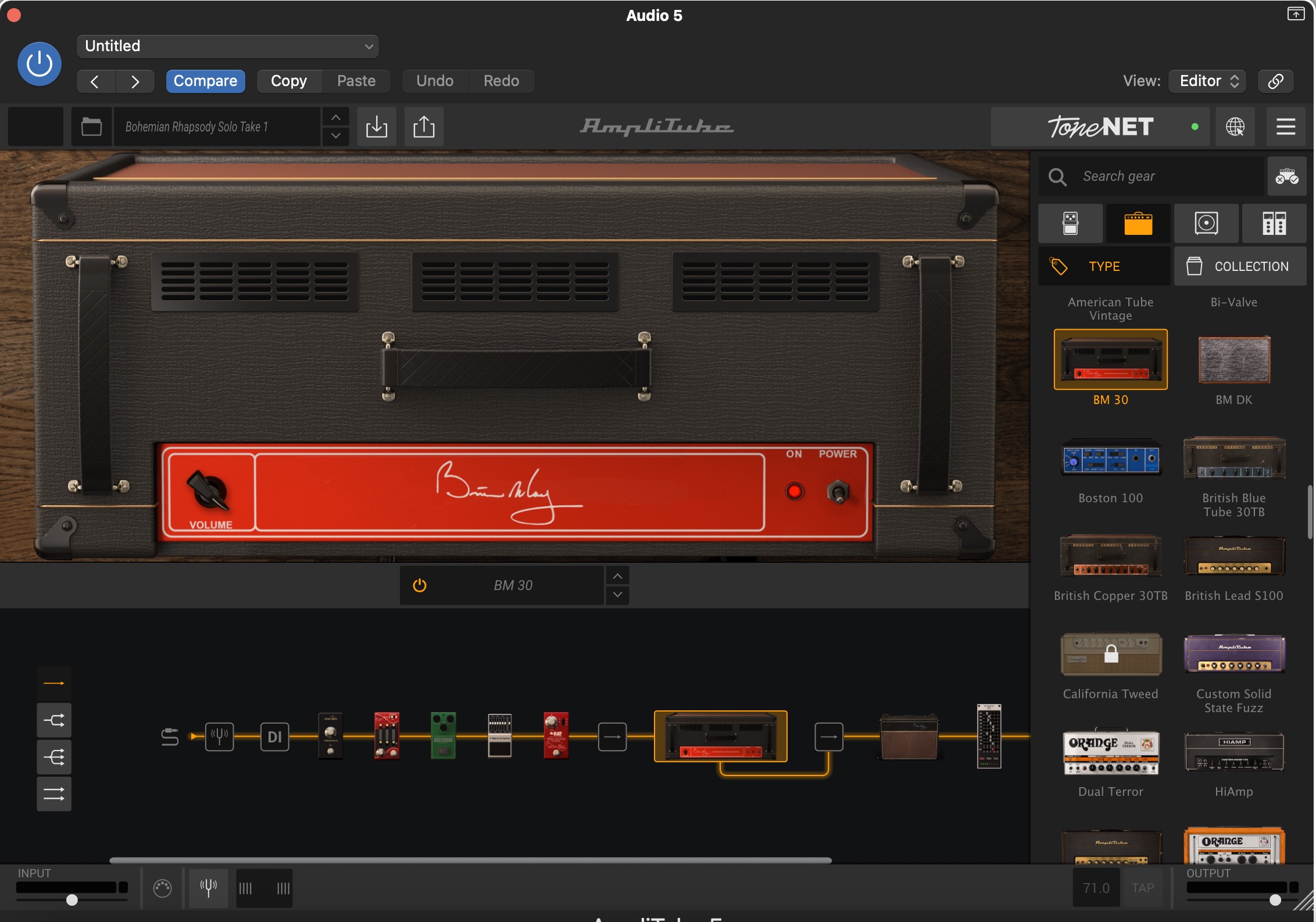Select the Custom Solid State Fuzz amp
This screenshot has width=1316, height=922.
click(x=1234, y=654)
